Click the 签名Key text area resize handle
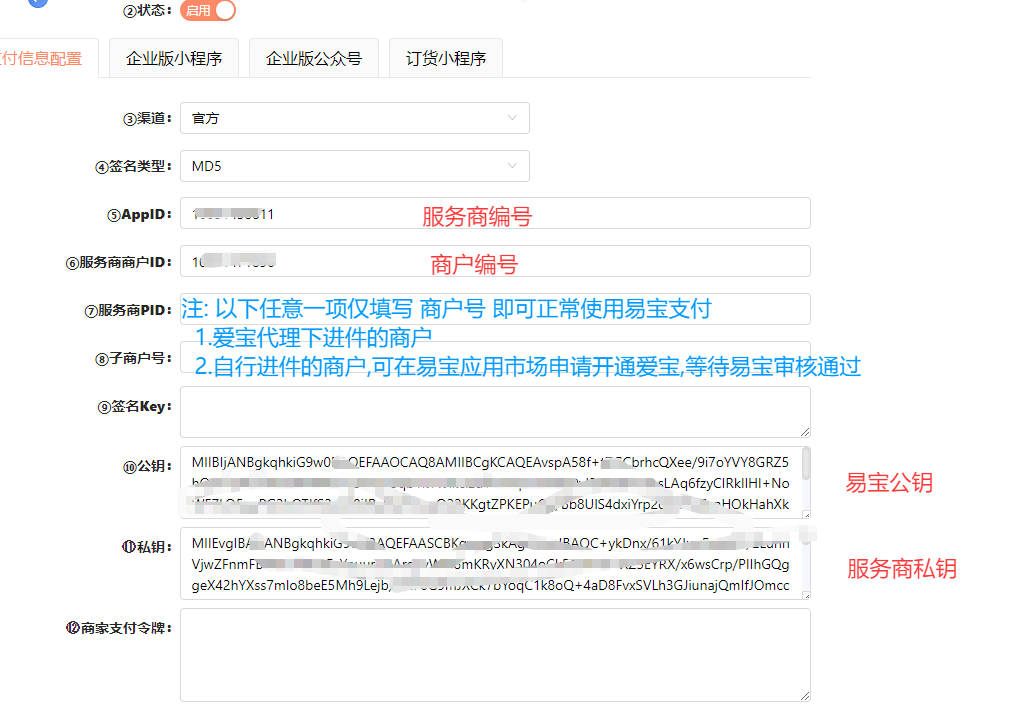This screenshot has width=1017, height=710. (x=805, y=432)
